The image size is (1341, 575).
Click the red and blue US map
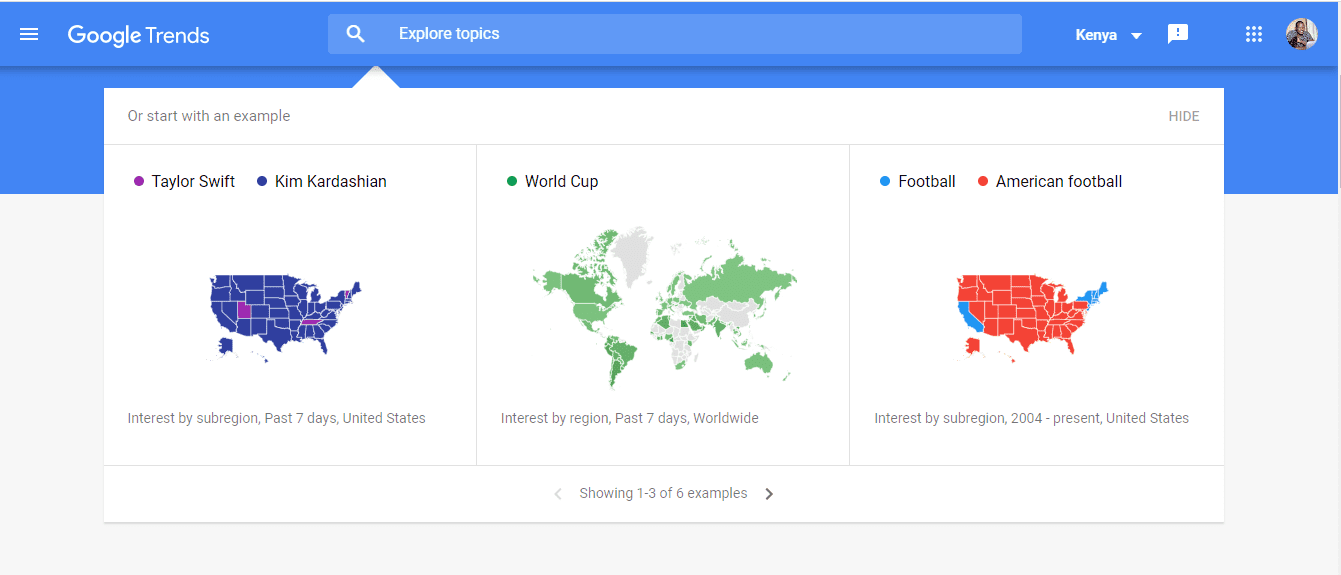pyautogui.click(x=1034, y=316)
